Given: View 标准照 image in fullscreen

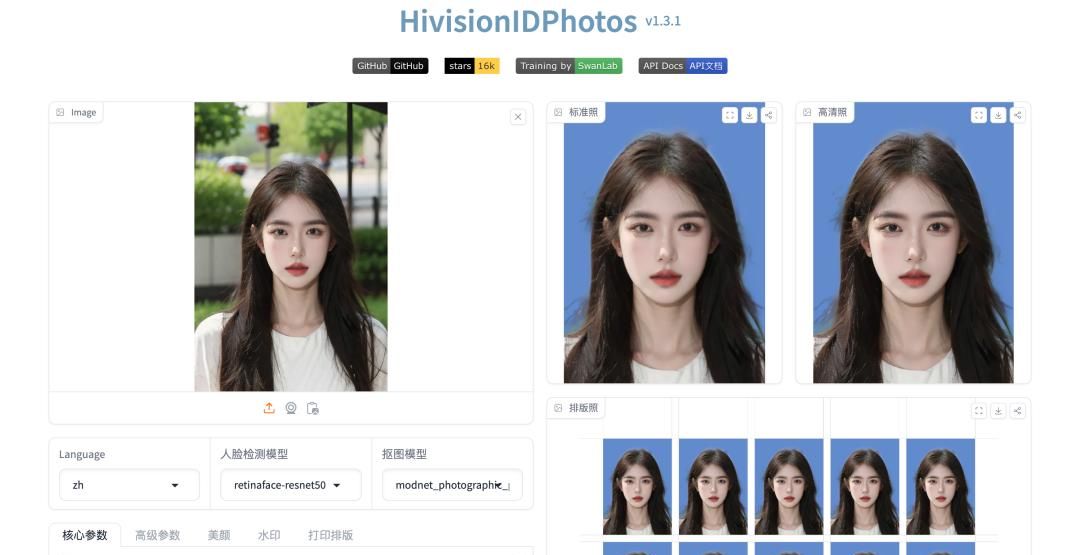Looking at the screenshot, I should click(x=729, y=116).
